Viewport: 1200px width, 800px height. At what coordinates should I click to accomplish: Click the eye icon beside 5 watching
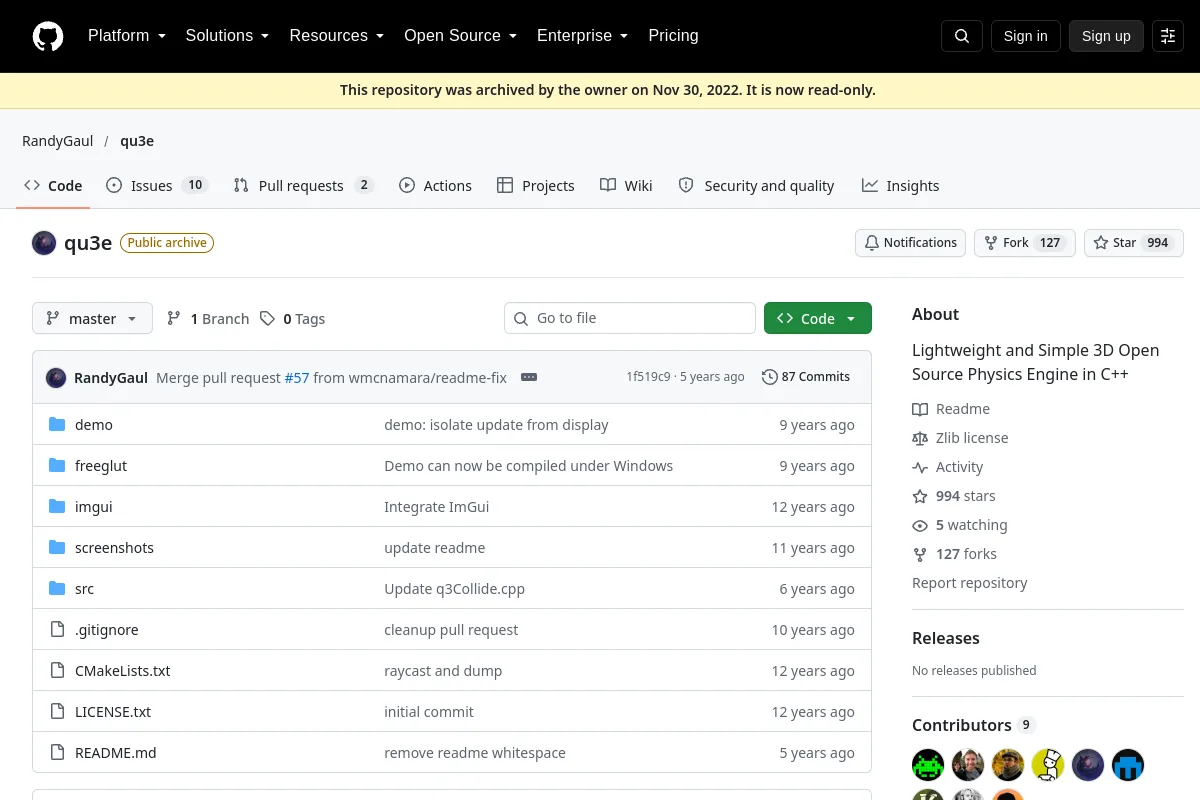(920, 525)
